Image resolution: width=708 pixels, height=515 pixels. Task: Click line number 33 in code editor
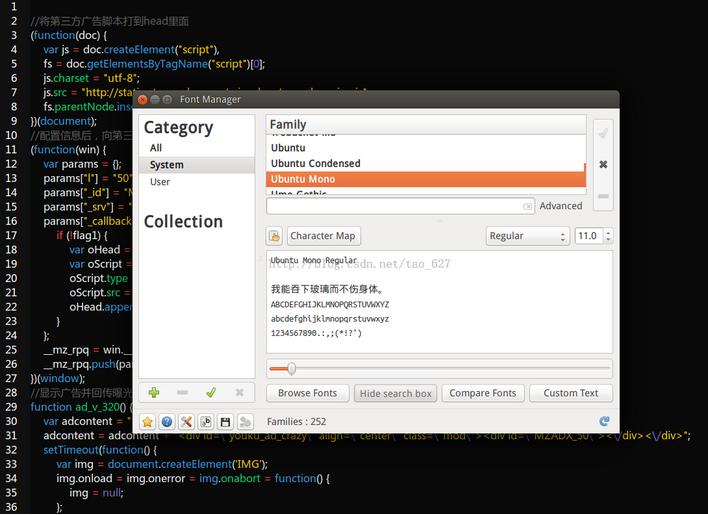tap(11, 464)
